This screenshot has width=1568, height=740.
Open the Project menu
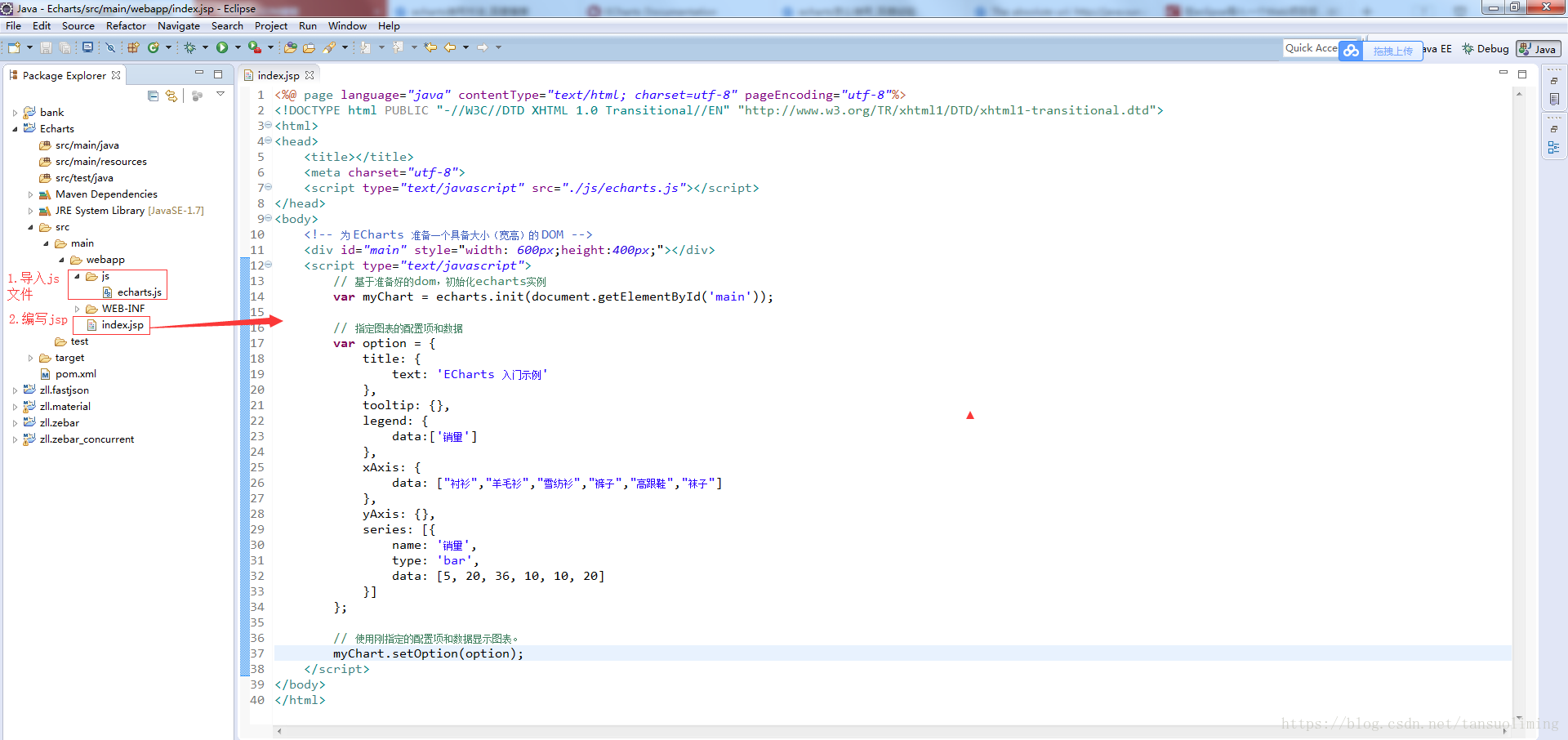click(271, 26)
